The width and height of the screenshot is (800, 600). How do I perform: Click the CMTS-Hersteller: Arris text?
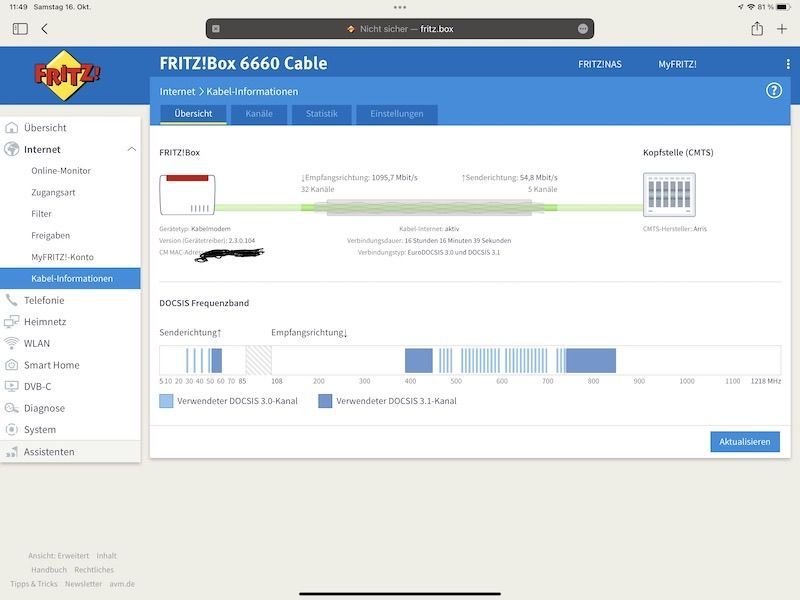click(674, 229)
